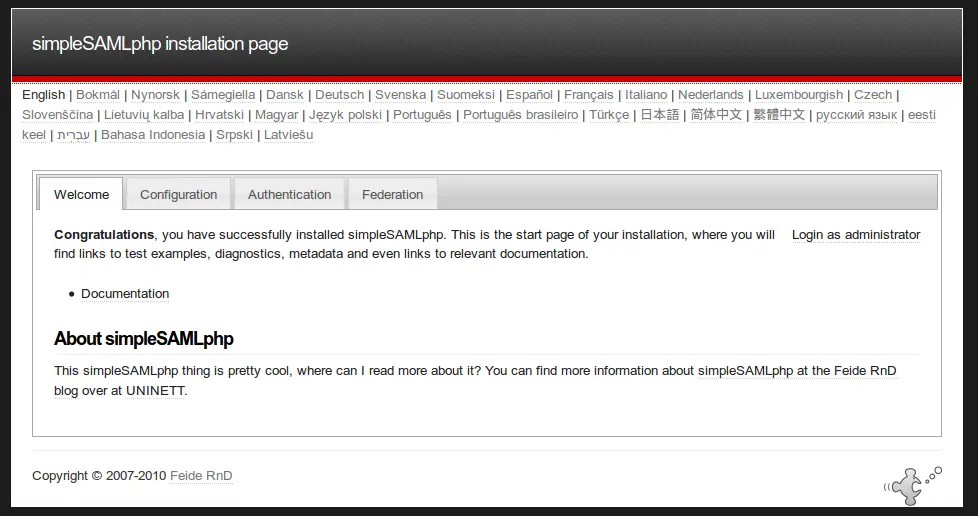
Task: Open the Feide RnD footer link
Action: [201, 475]
